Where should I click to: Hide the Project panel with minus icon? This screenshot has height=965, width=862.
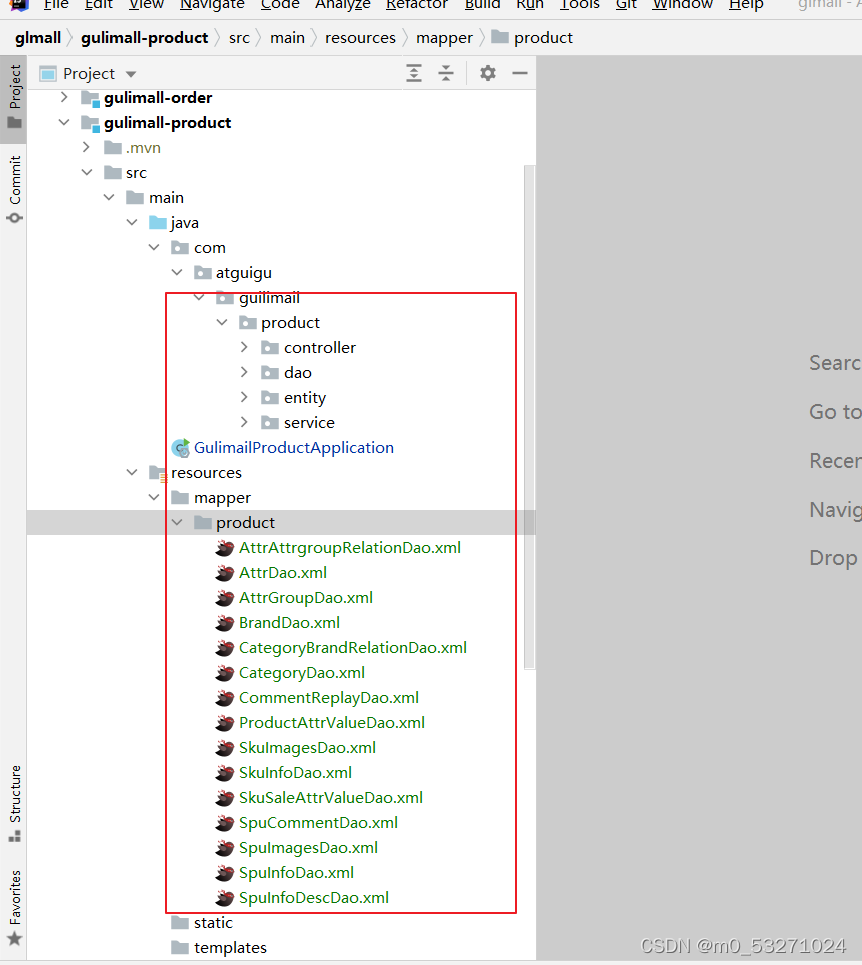[520, 73]
